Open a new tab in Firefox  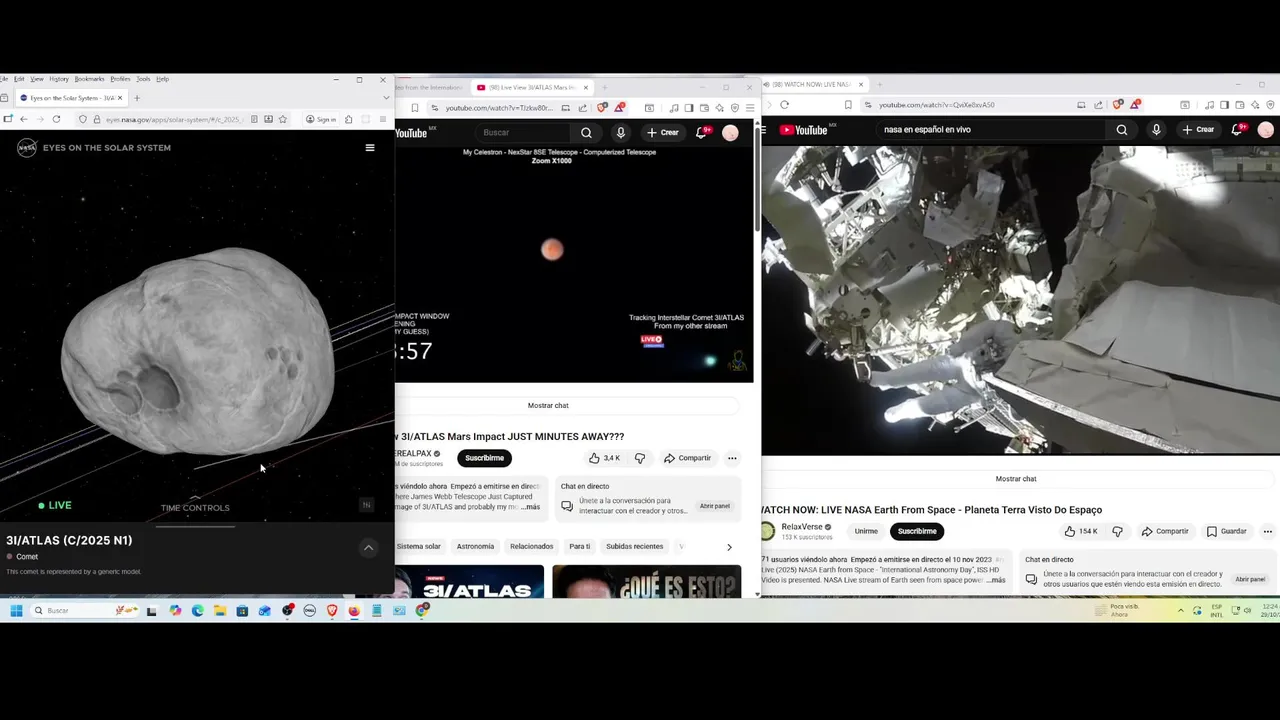tap(137, 98)
